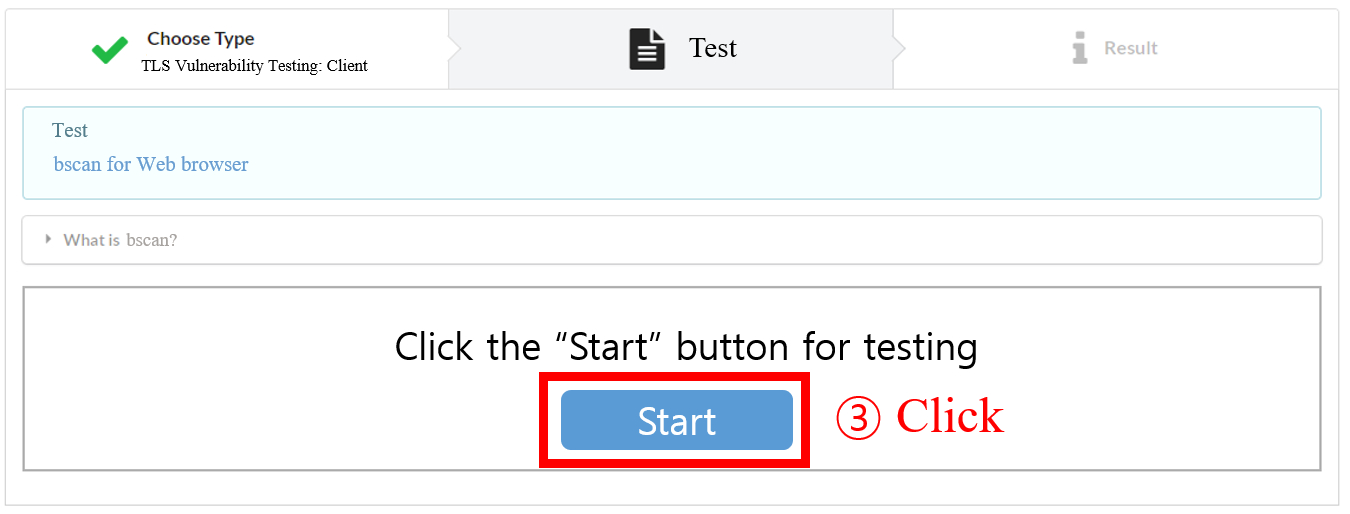Click the green checkmark icon

tap(109, 49)
